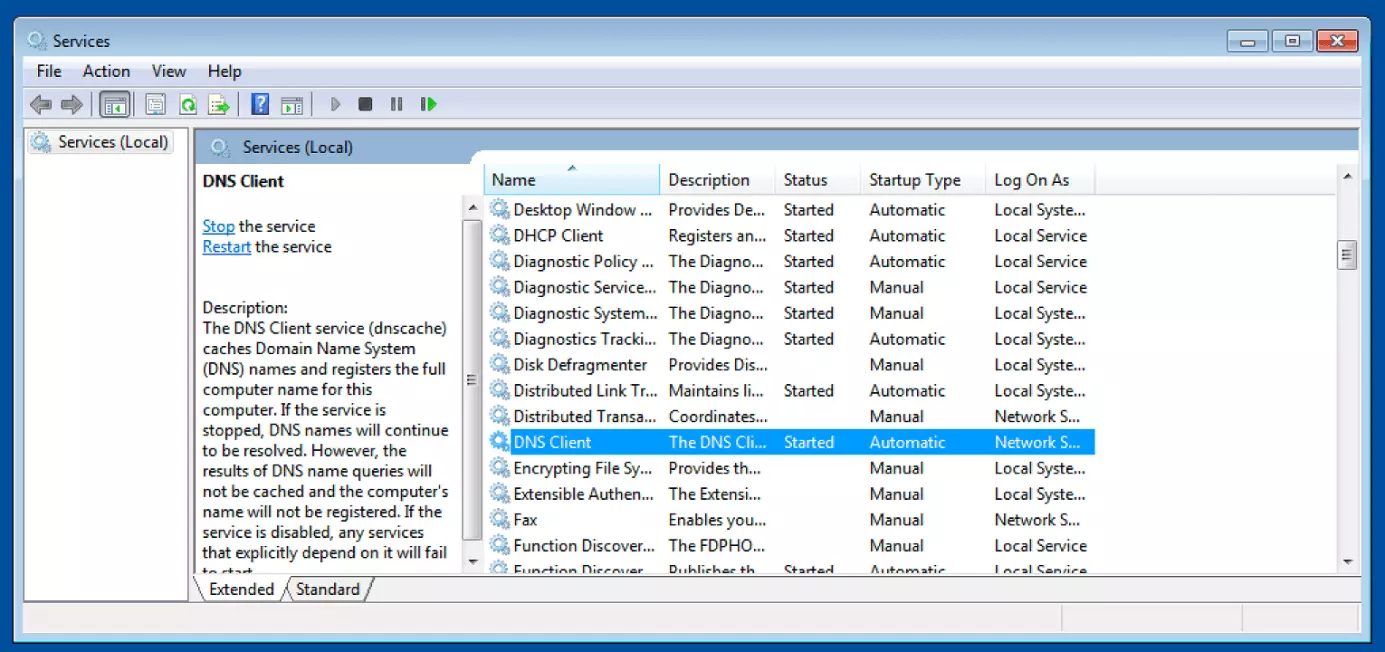Sort by the Name column header

coord(573,180)
